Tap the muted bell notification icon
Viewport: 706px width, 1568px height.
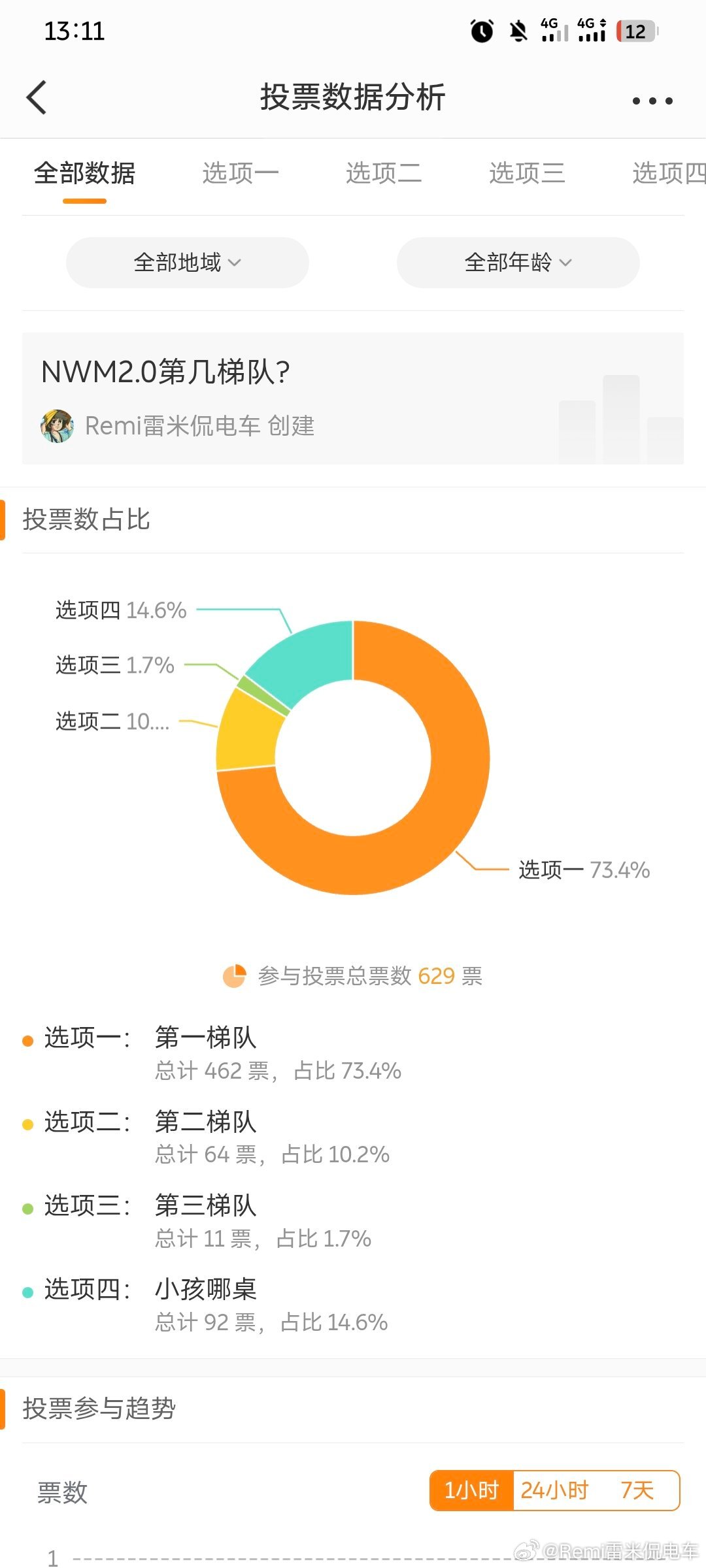click(518, 31)
